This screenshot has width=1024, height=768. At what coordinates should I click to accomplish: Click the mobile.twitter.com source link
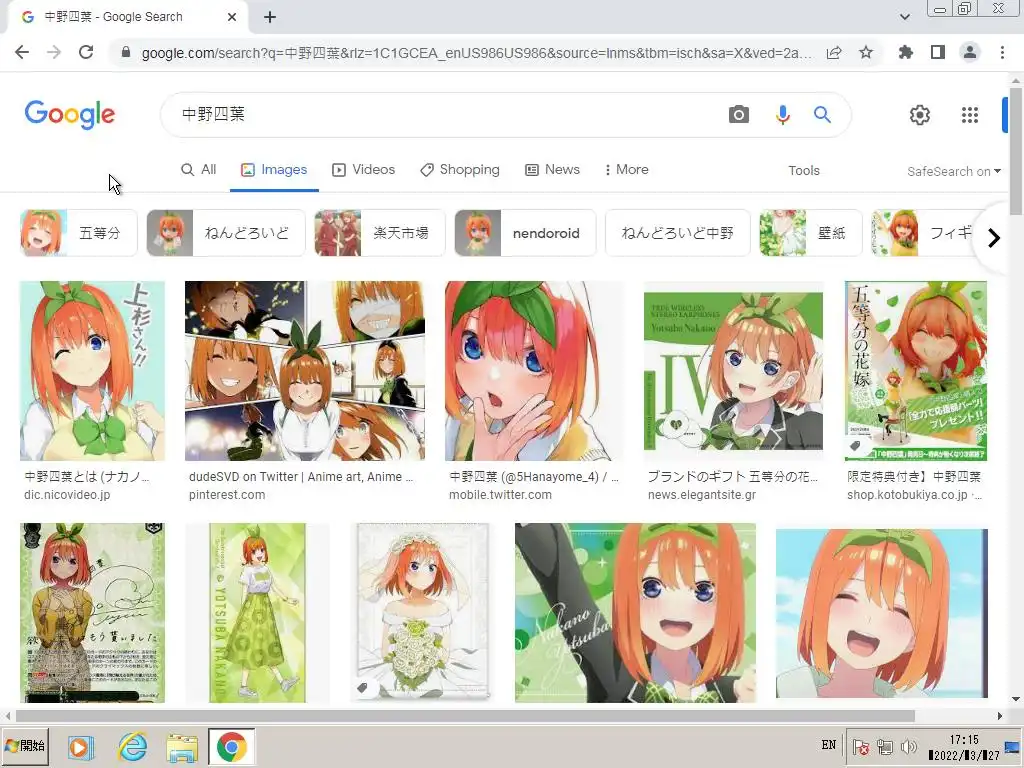point(500,495)
